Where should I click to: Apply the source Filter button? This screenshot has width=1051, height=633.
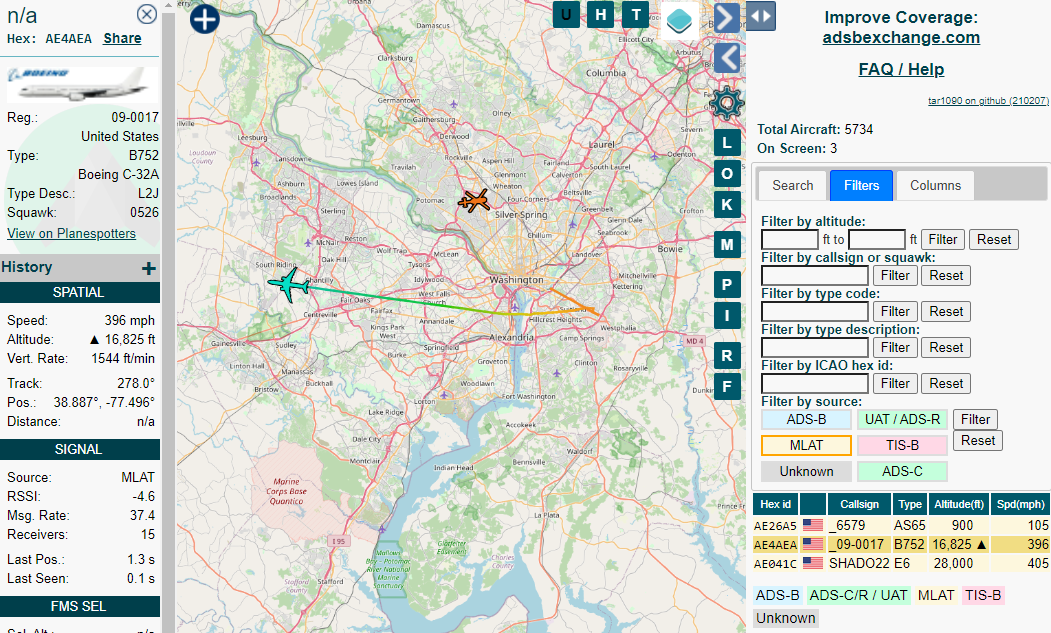pos(975,420)
